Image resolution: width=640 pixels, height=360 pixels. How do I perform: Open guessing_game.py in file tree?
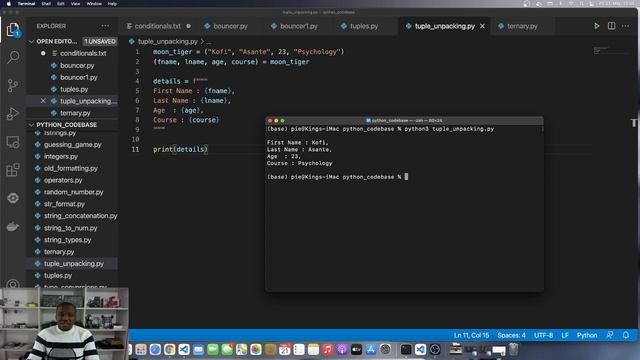click(73, 144)
